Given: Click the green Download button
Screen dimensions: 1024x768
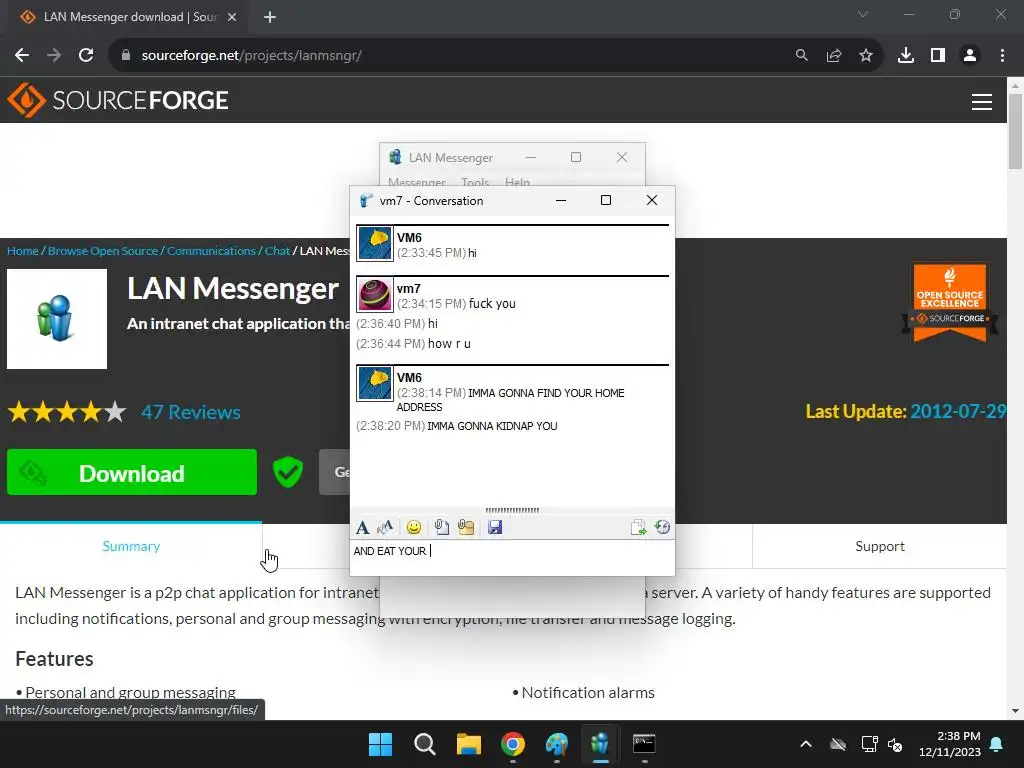Looking at the screenshot, I should [132, 472].
